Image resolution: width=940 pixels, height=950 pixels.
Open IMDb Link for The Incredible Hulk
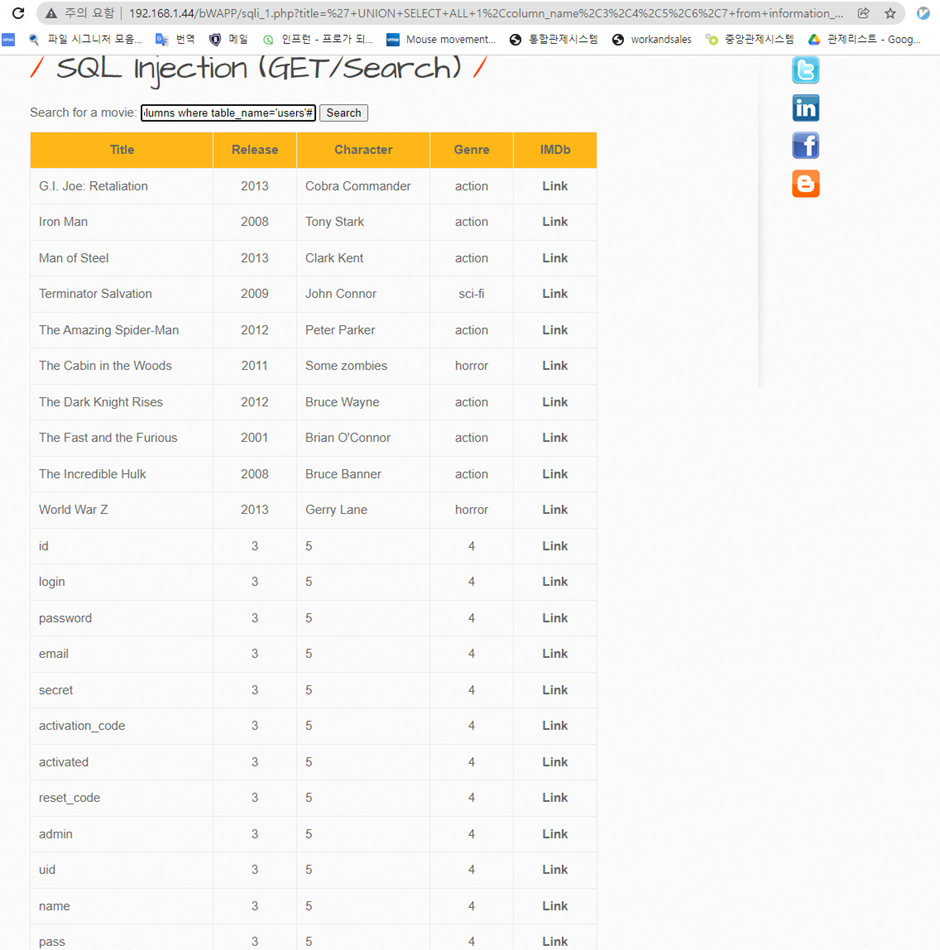pos(555,474)
